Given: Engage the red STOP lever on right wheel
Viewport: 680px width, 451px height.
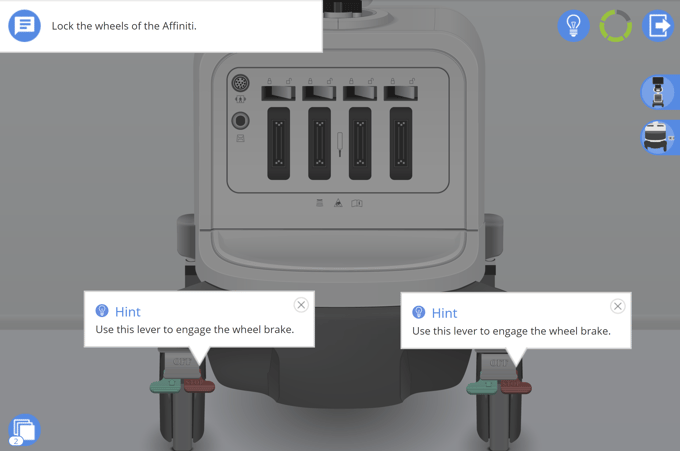Looking at the screenshot, I should point(516,386).
